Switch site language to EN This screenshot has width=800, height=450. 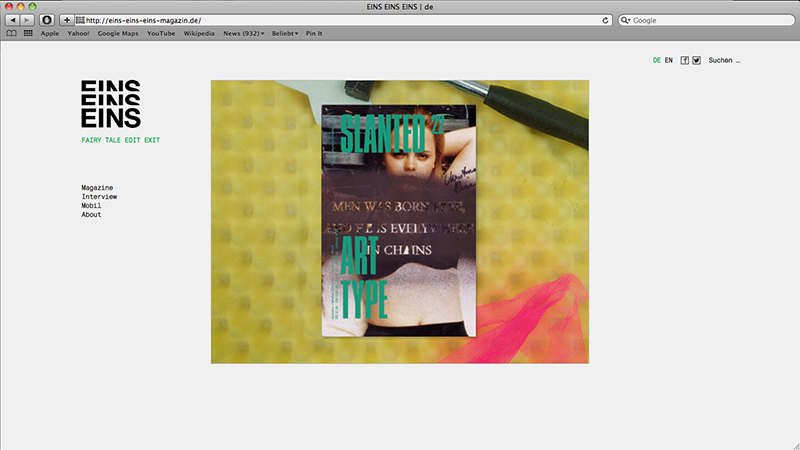(668, 60)
